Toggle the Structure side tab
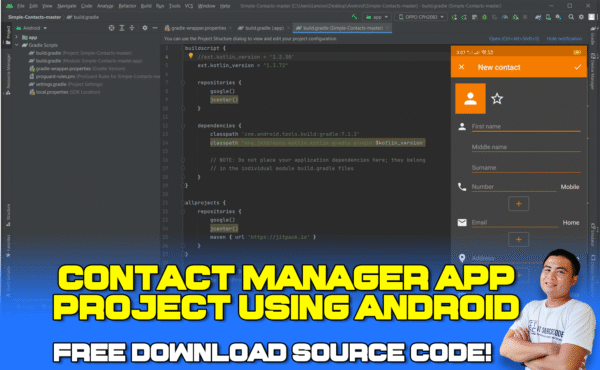Viewport: 600px width, 370px height. tap(8, 215)
